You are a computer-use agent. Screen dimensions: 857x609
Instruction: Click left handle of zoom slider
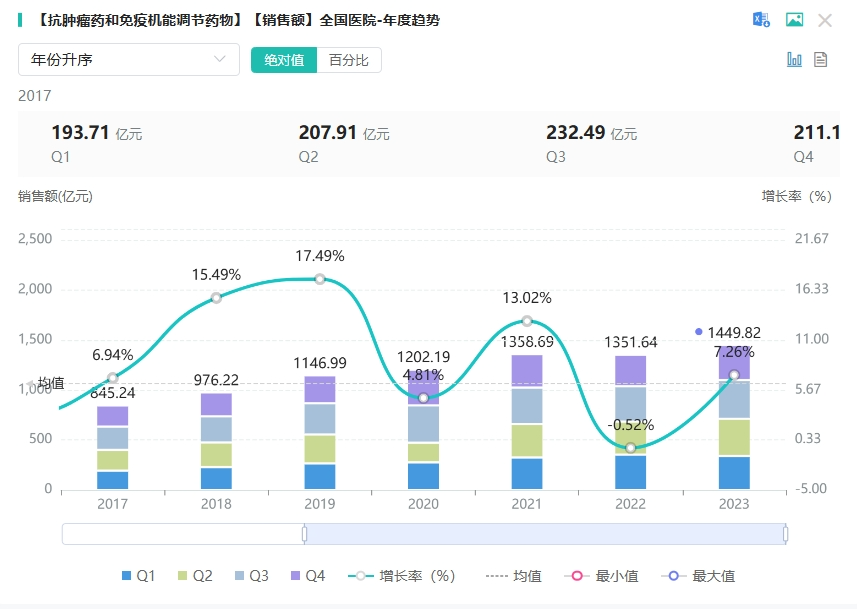tap(304, 534)
